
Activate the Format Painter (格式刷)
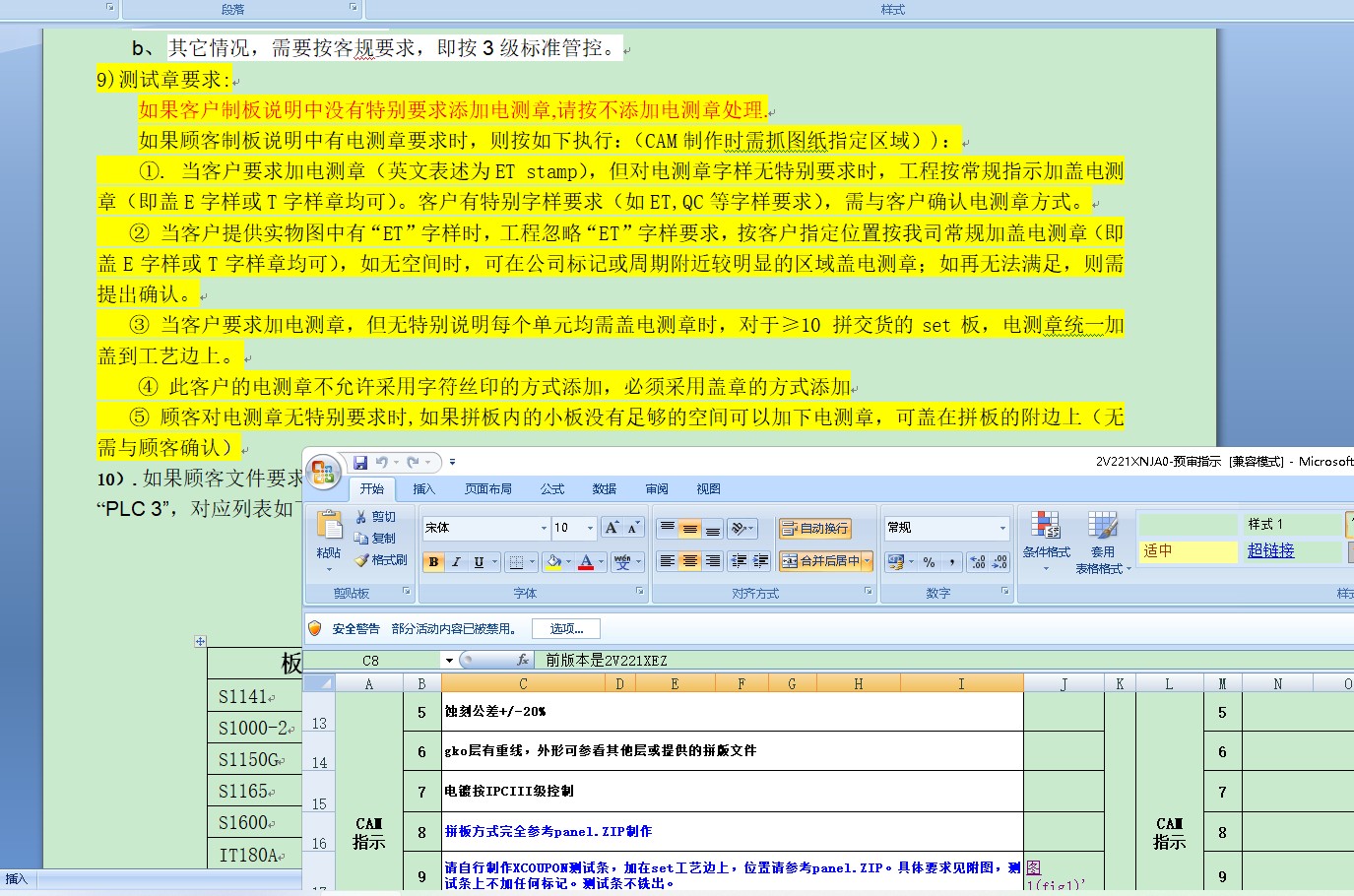(380, 560)
